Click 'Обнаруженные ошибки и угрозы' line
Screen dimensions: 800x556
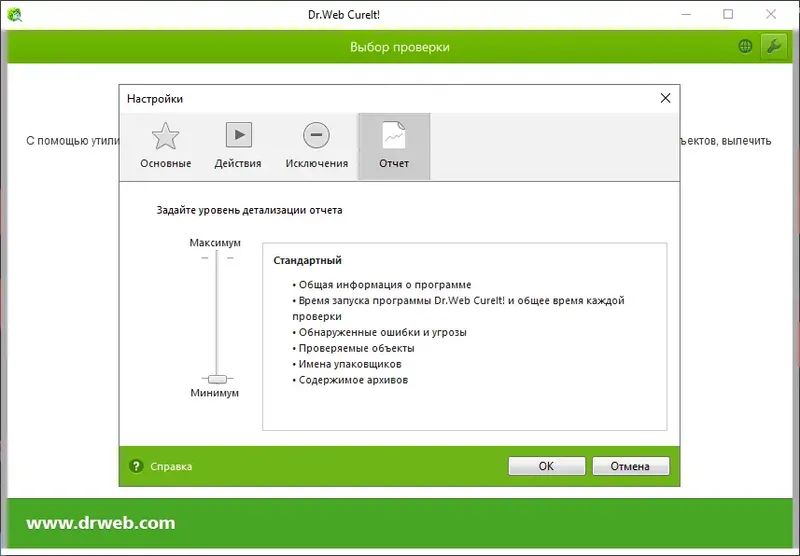coord(379,332)
